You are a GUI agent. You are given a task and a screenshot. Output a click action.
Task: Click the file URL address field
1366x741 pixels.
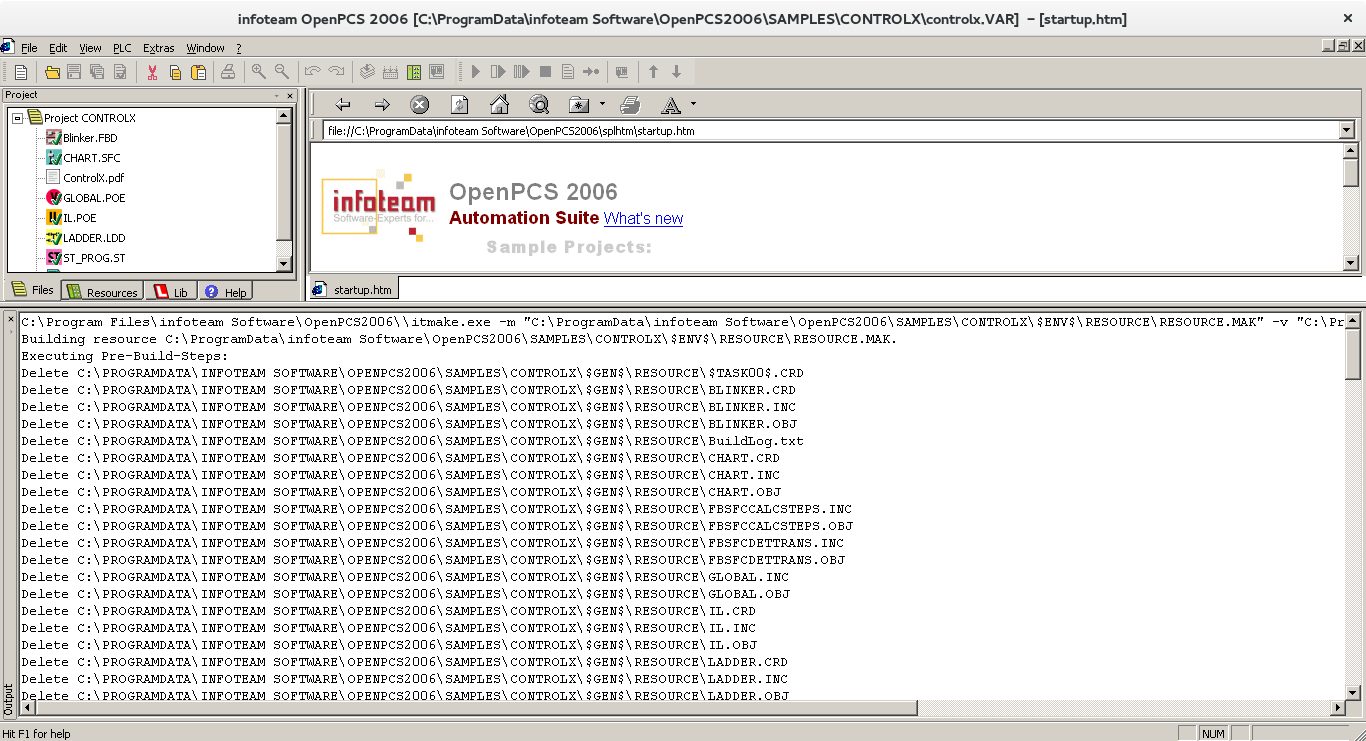tap(831, 131)
